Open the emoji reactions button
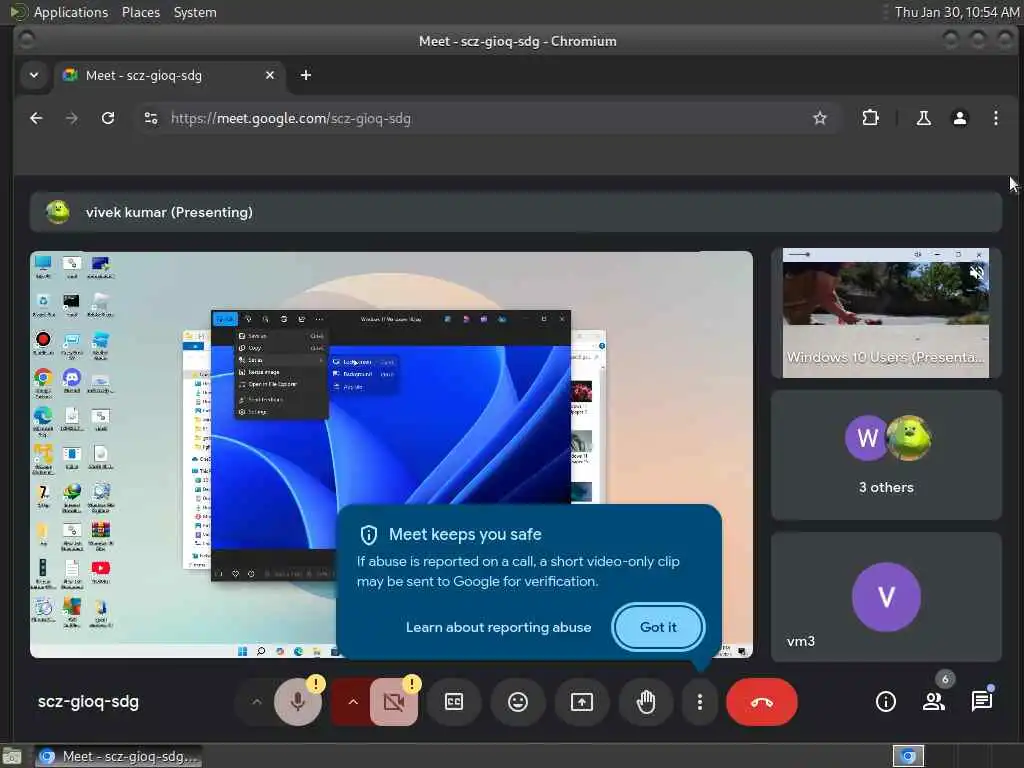 coord(518,702)
